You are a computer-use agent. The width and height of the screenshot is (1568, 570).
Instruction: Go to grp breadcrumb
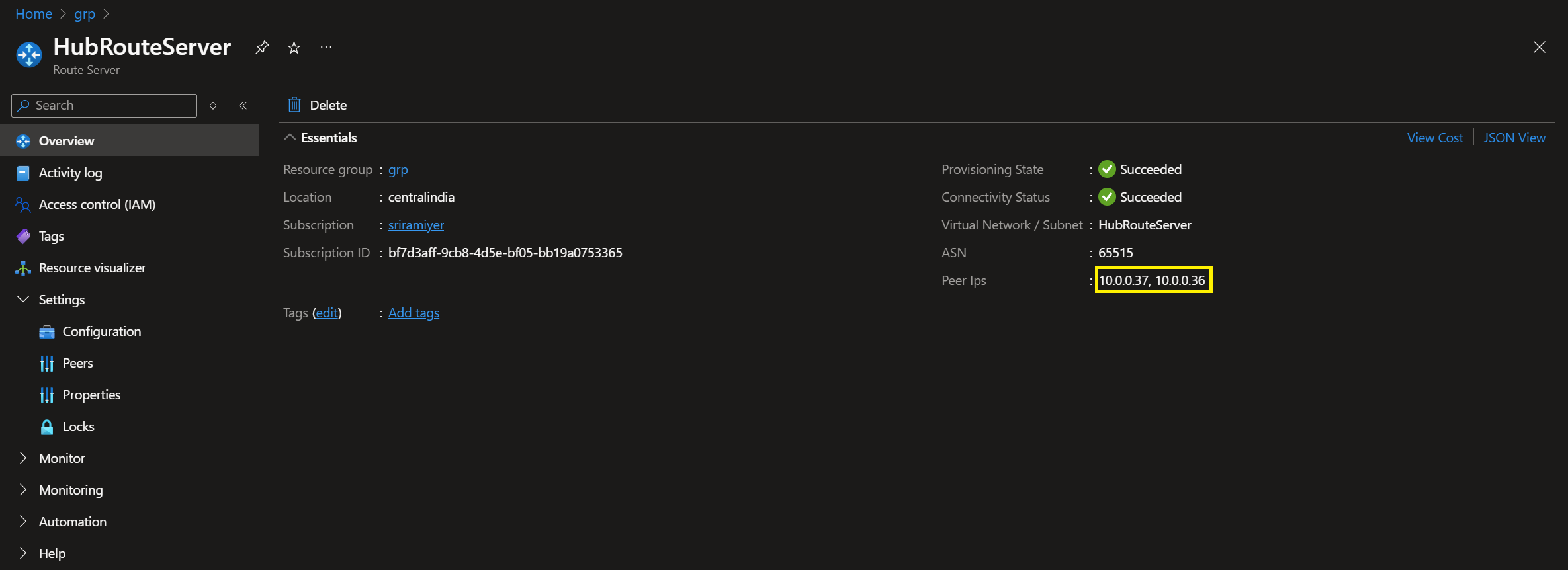point(85,14)
